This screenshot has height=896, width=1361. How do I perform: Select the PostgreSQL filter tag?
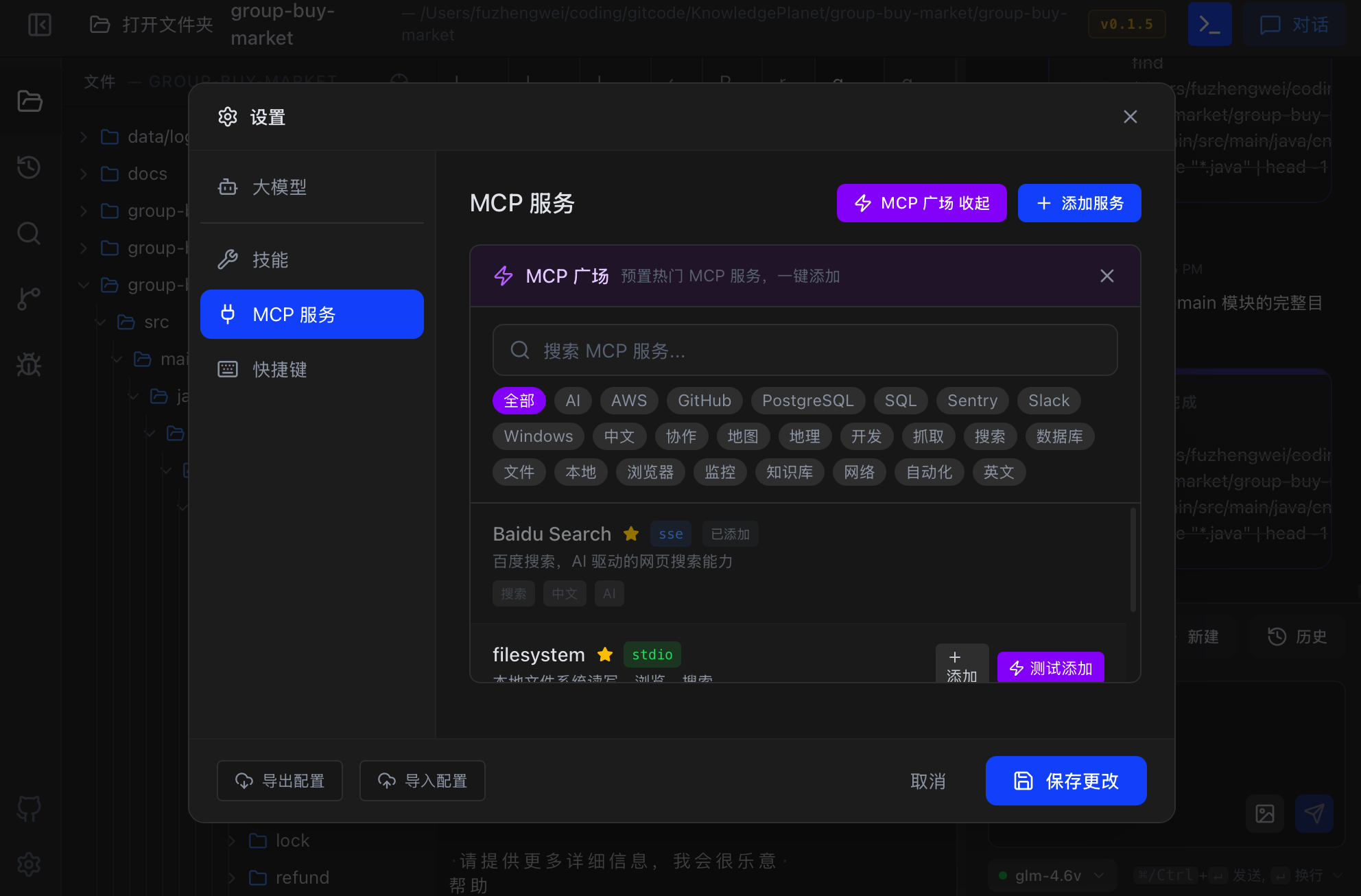point(807,401)
